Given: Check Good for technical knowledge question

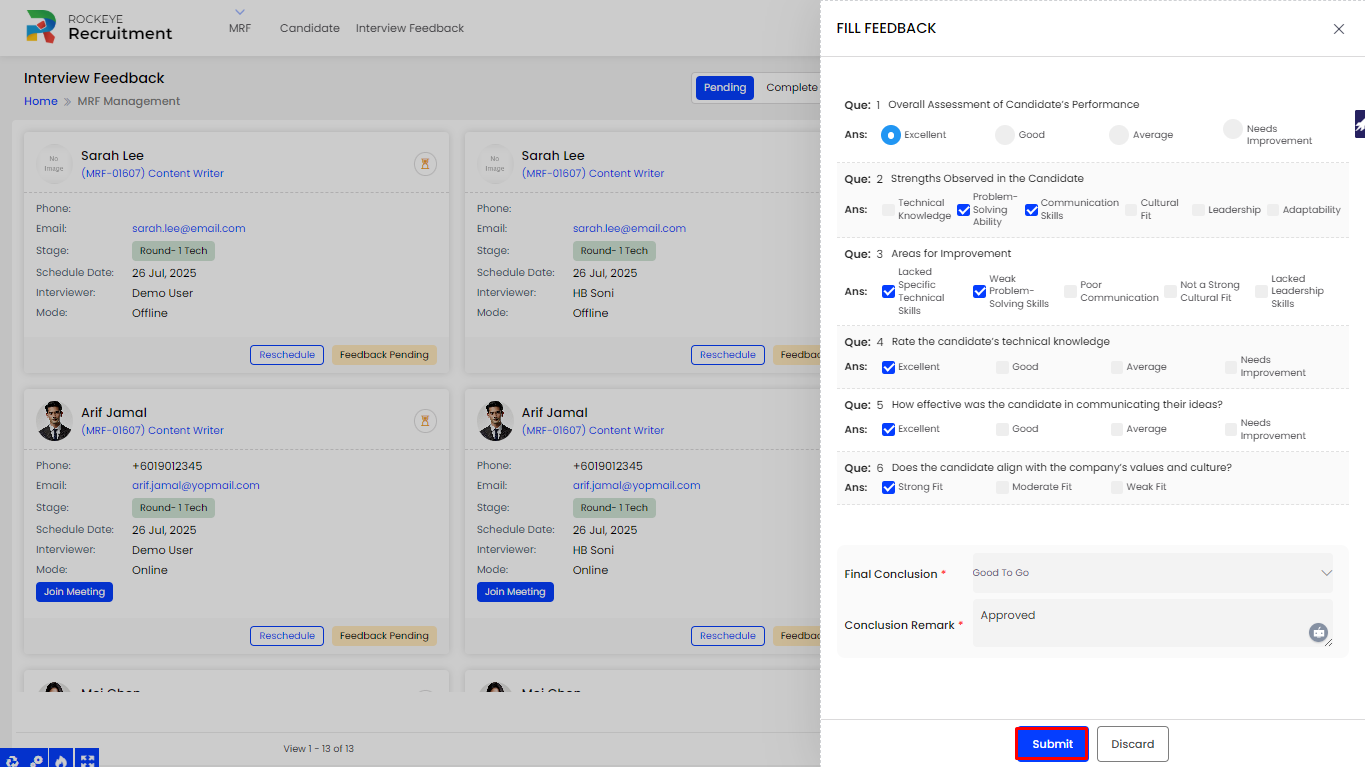Looking at the screenshot, I should click(1002, 367).
